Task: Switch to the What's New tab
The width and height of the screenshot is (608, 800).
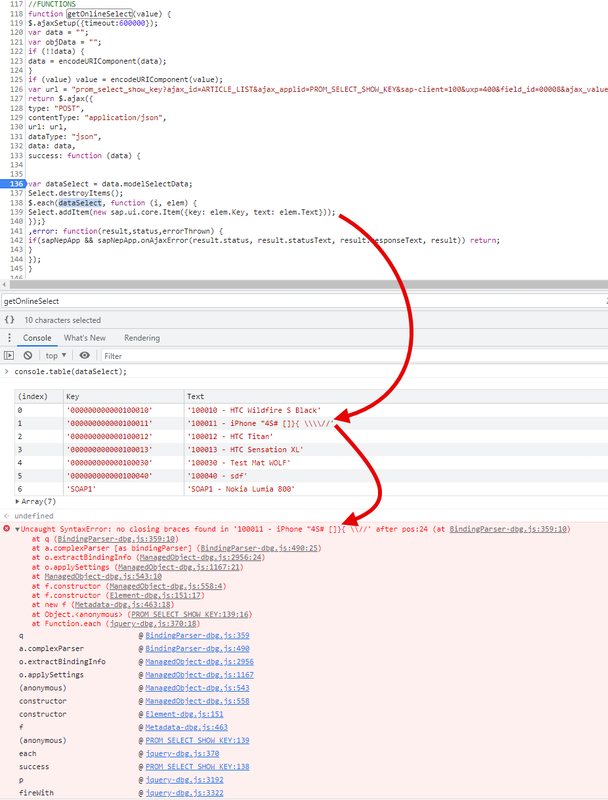Action: point(85,338)
